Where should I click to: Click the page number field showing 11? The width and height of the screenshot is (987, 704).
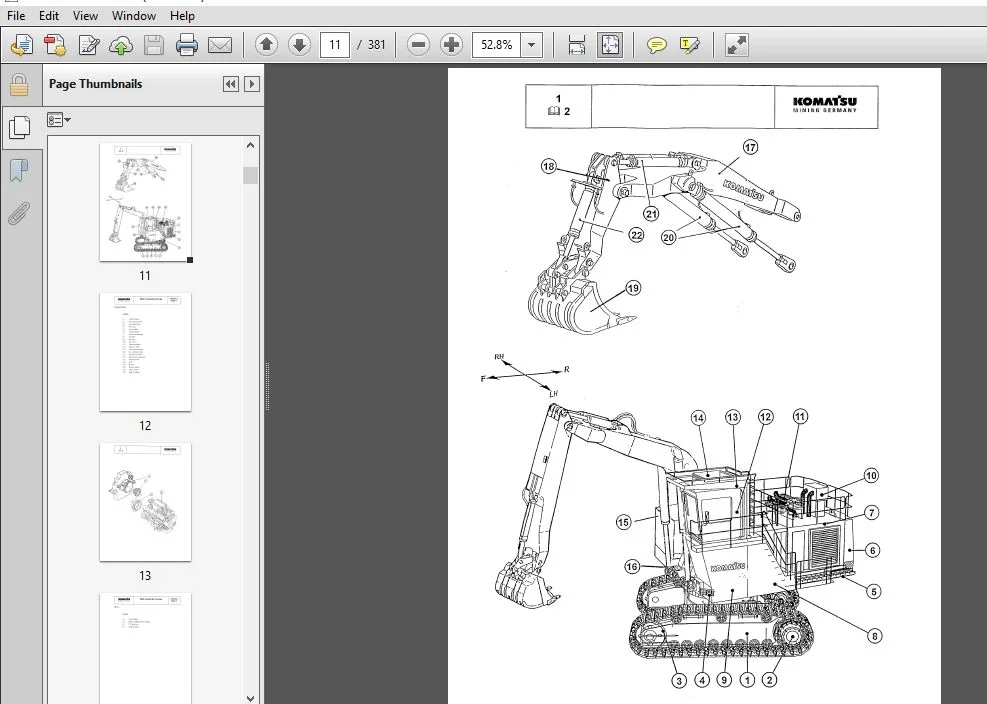[x=335, y=45]
